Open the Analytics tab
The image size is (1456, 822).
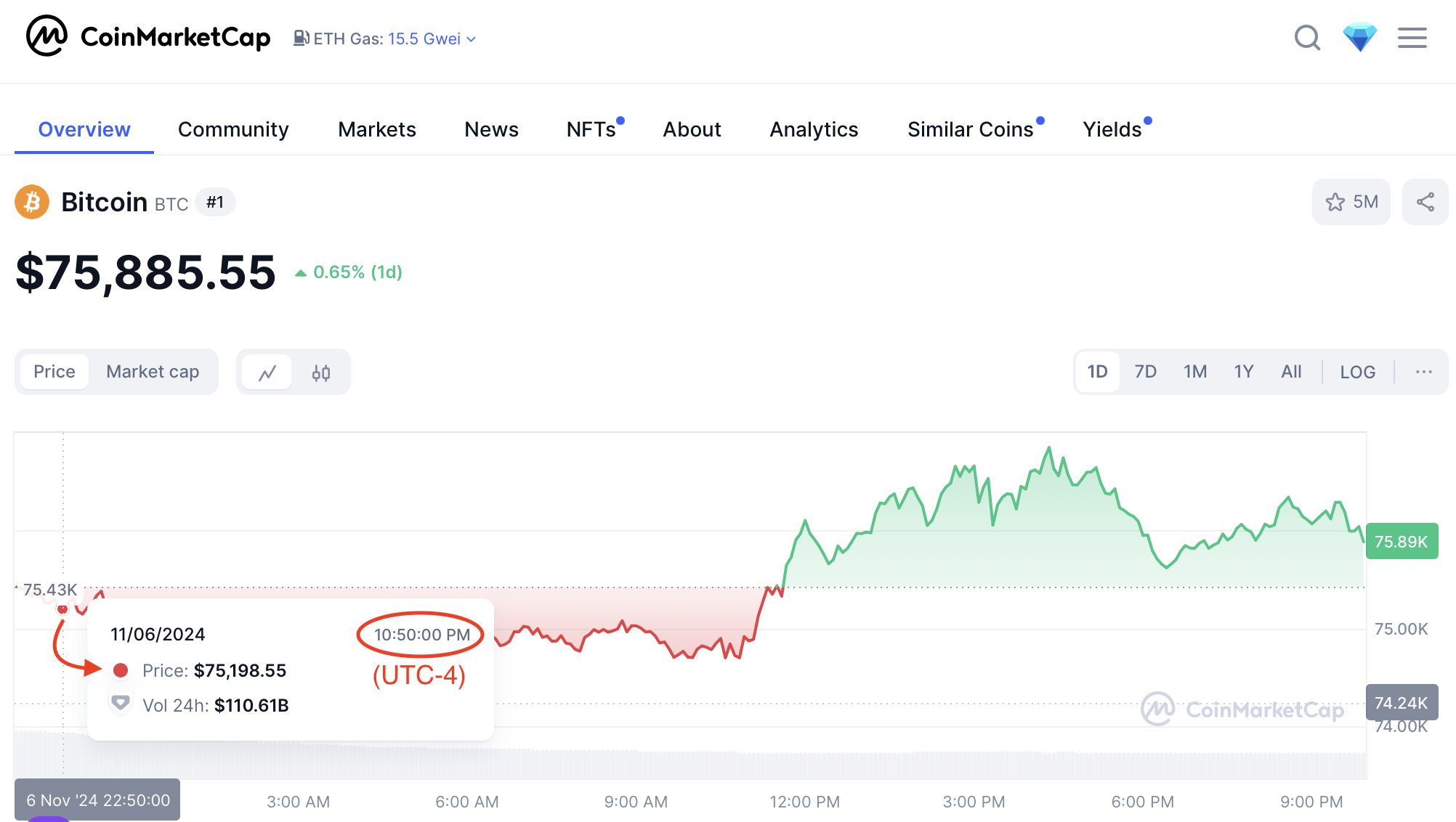[x=814, y=129]
